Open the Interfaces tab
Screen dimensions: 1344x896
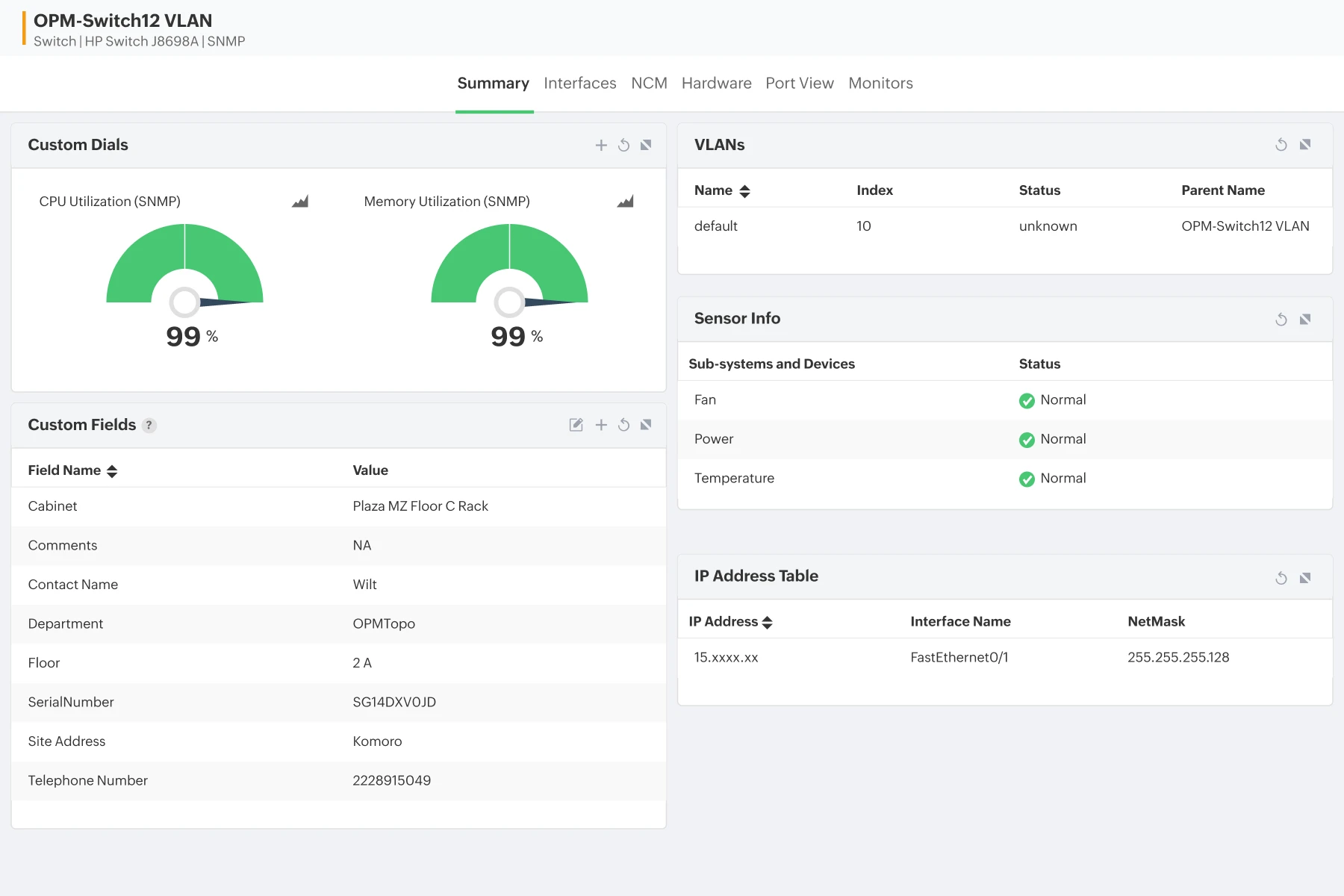click(x=580, y=83)
